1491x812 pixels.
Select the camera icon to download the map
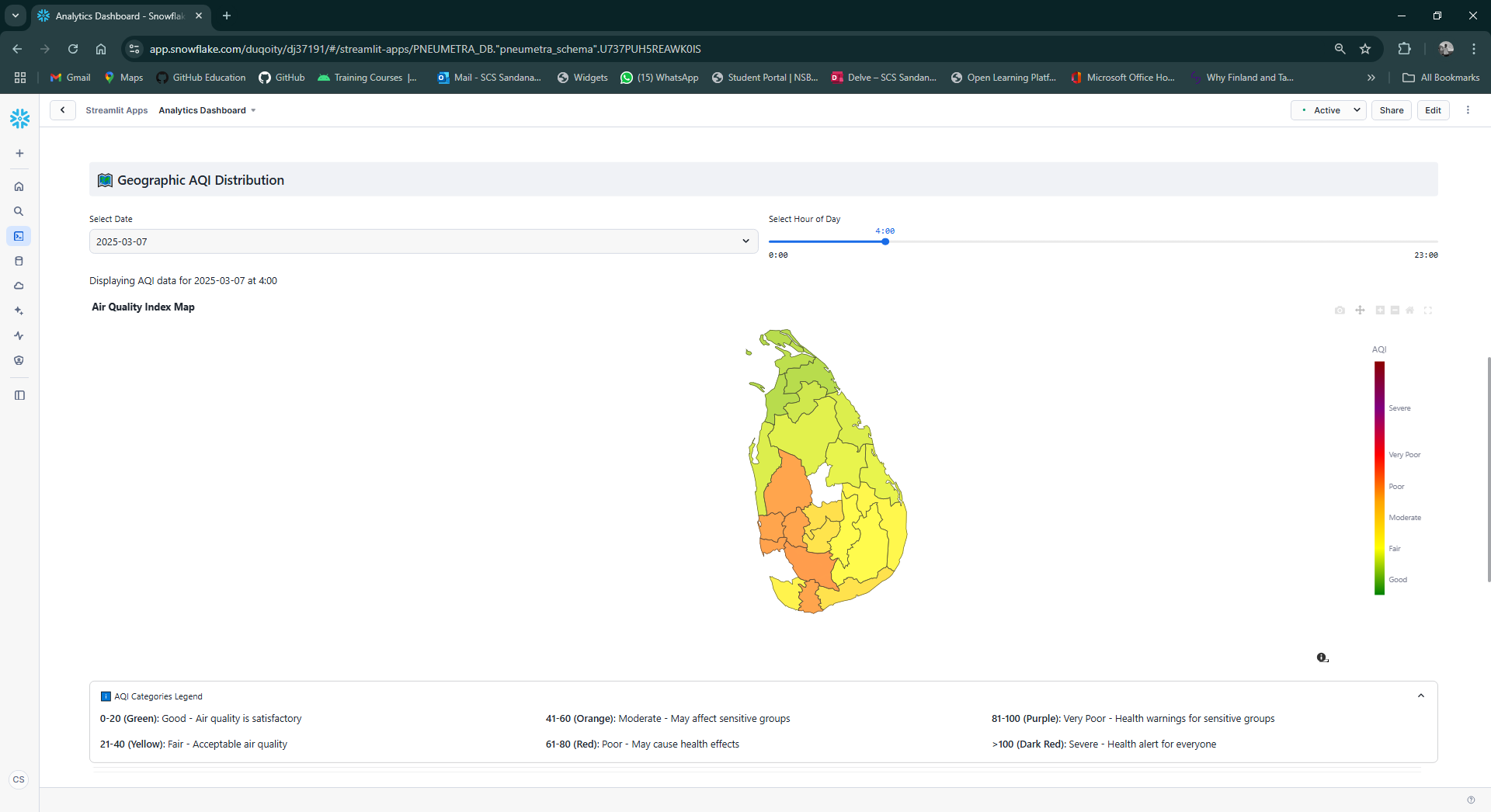point(1340,310)
